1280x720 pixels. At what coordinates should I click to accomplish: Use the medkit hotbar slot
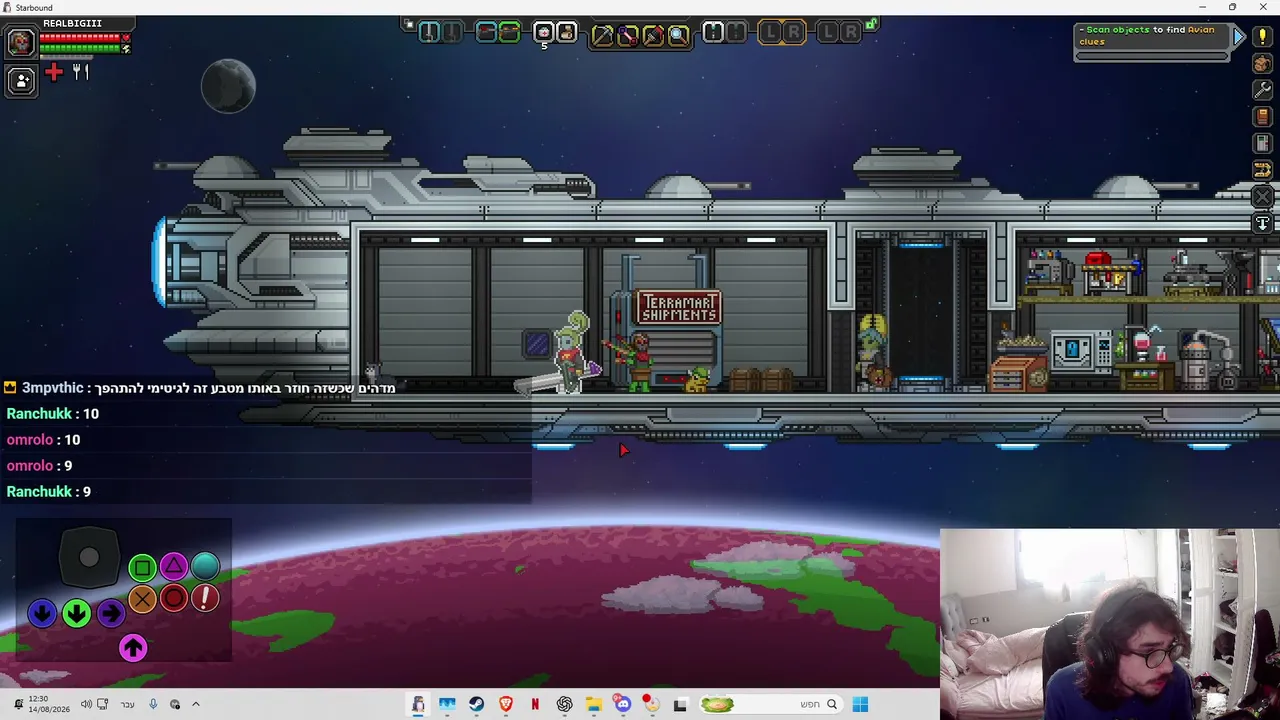pos(543,33)
